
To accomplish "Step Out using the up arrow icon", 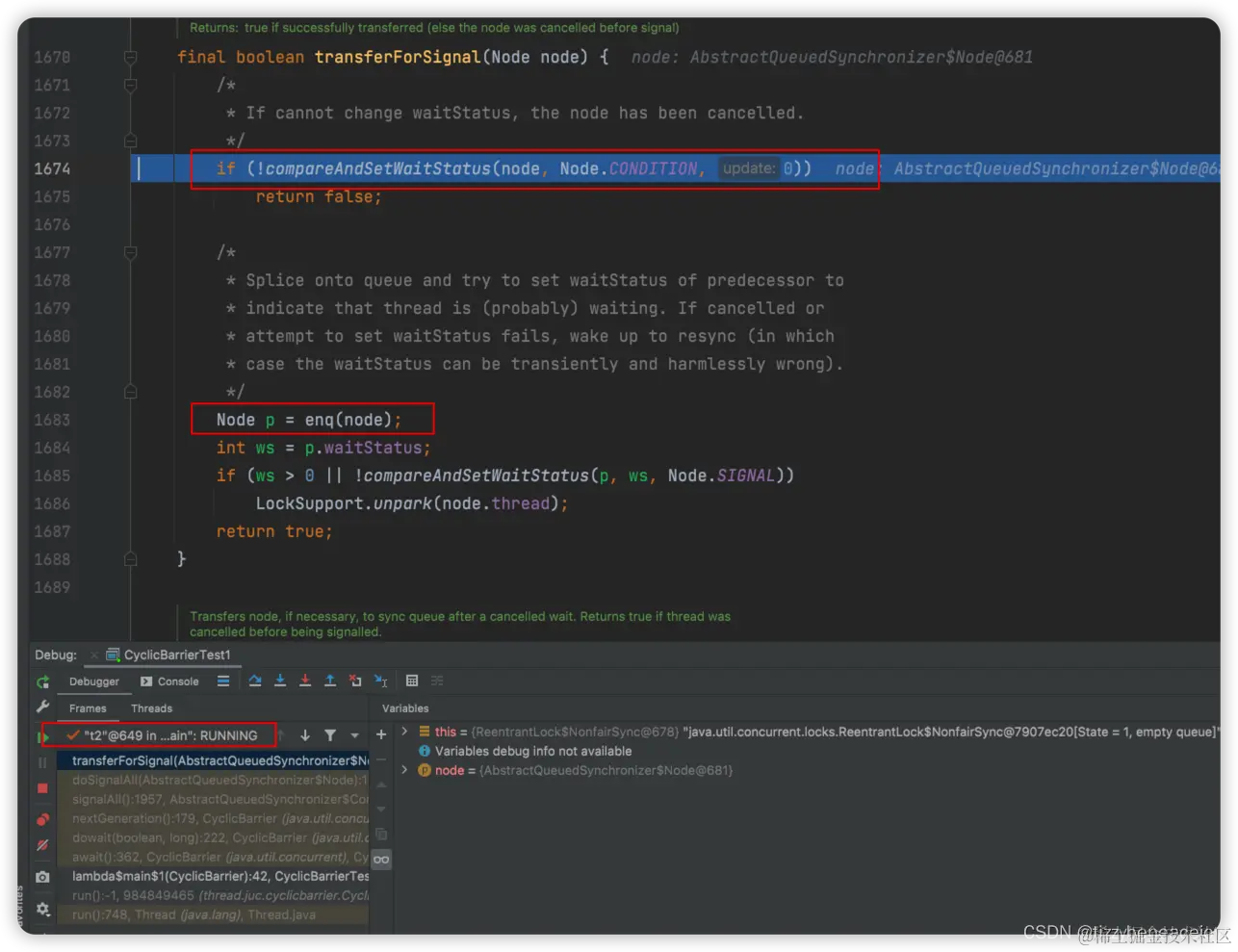I will click(330, 681).
